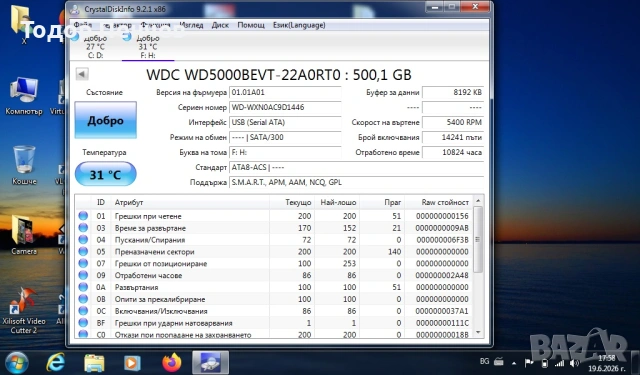This screenshot has width=640, height=375.
Task: Select the F: H: disk tab
Action: click(148, 47)
